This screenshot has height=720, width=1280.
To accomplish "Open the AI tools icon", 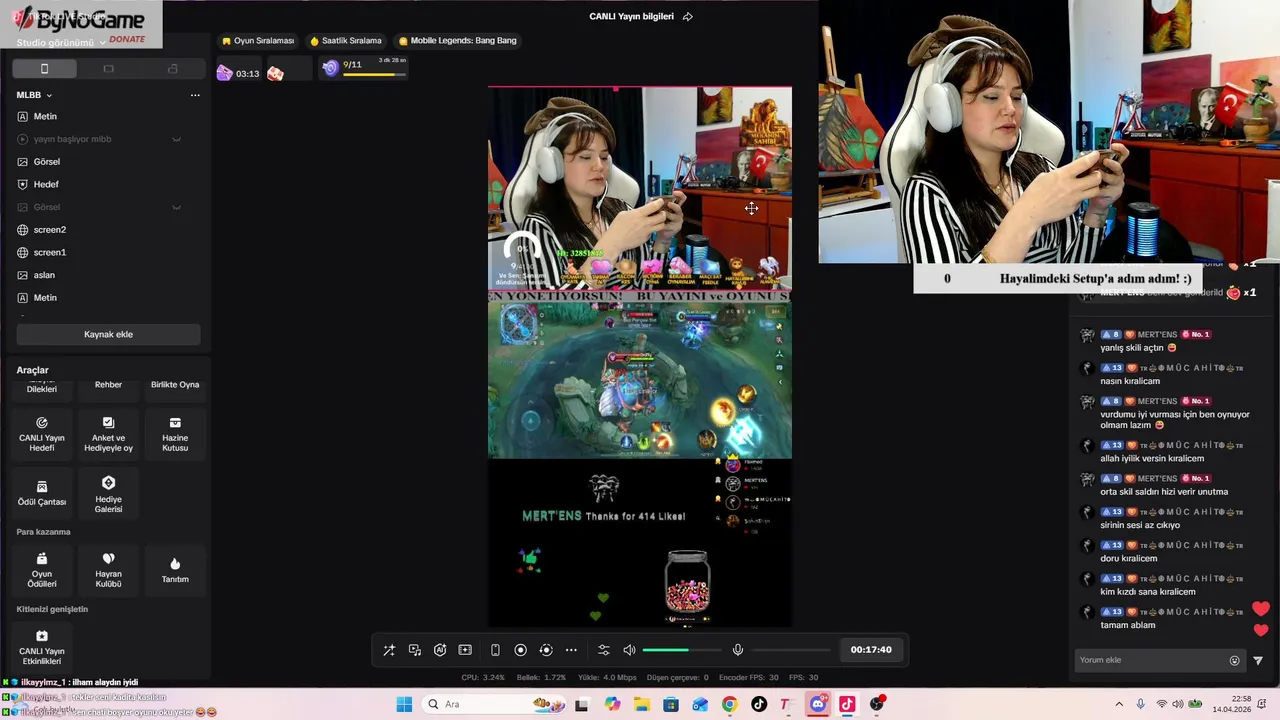I will [440, 650].
